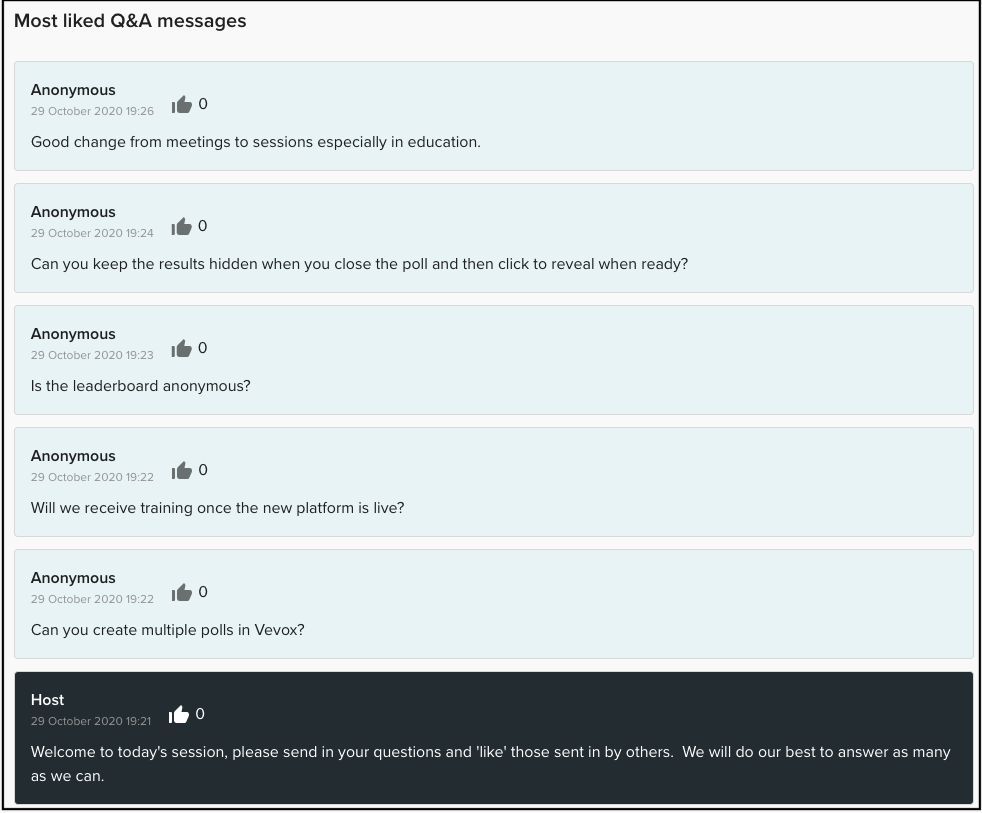Click the Host sender name

point(47,699)
